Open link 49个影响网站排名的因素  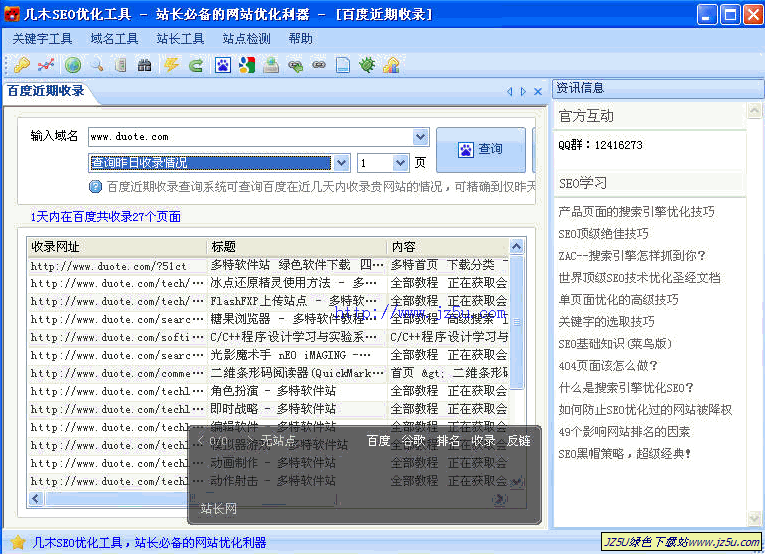tap(624, 432)
